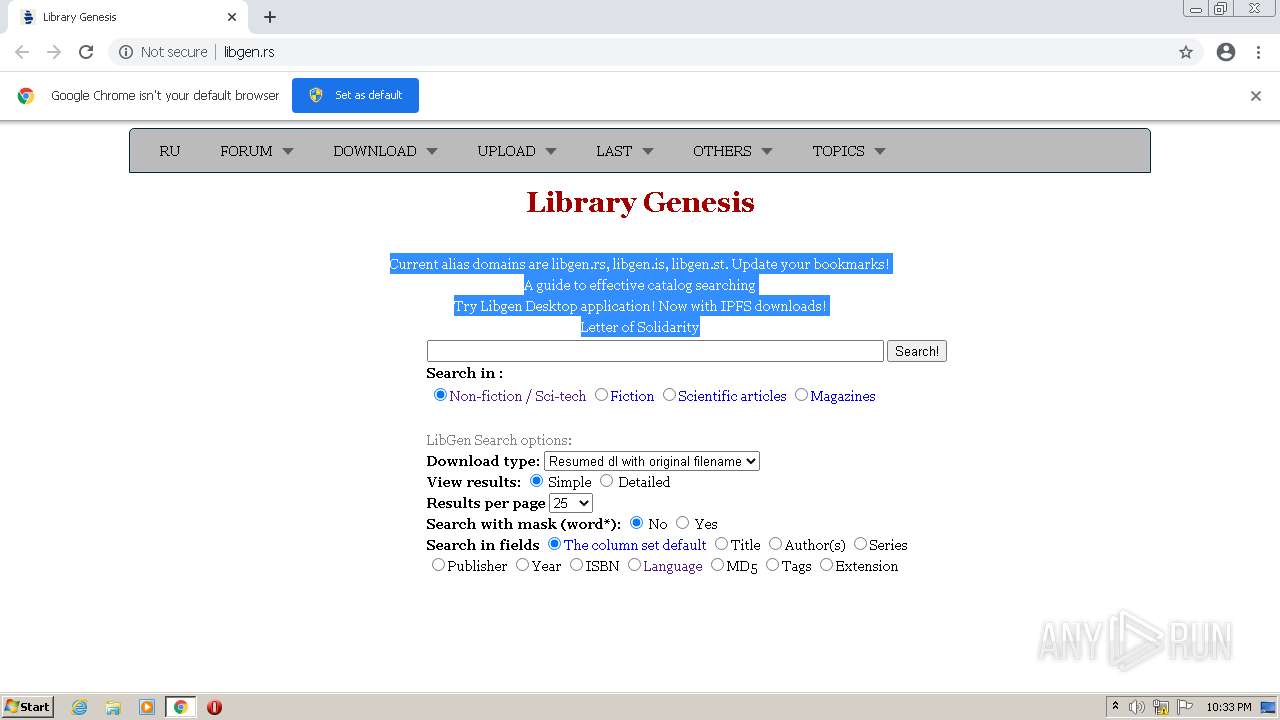Open the Libgen Desktop application link
This screenshot has width=1280, height=720.
pos(641,306)
